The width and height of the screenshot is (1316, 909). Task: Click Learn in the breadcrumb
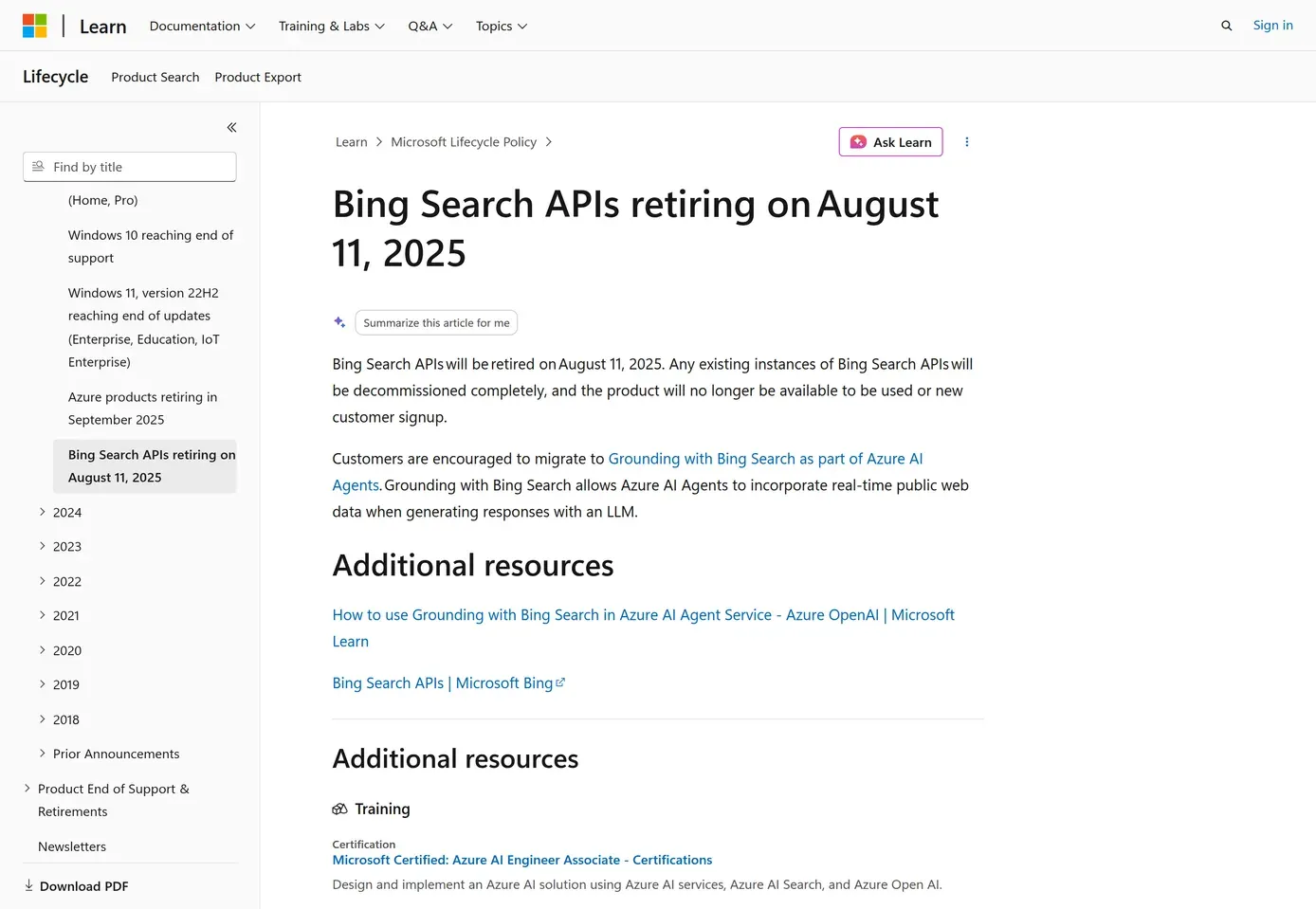[351, 142]
